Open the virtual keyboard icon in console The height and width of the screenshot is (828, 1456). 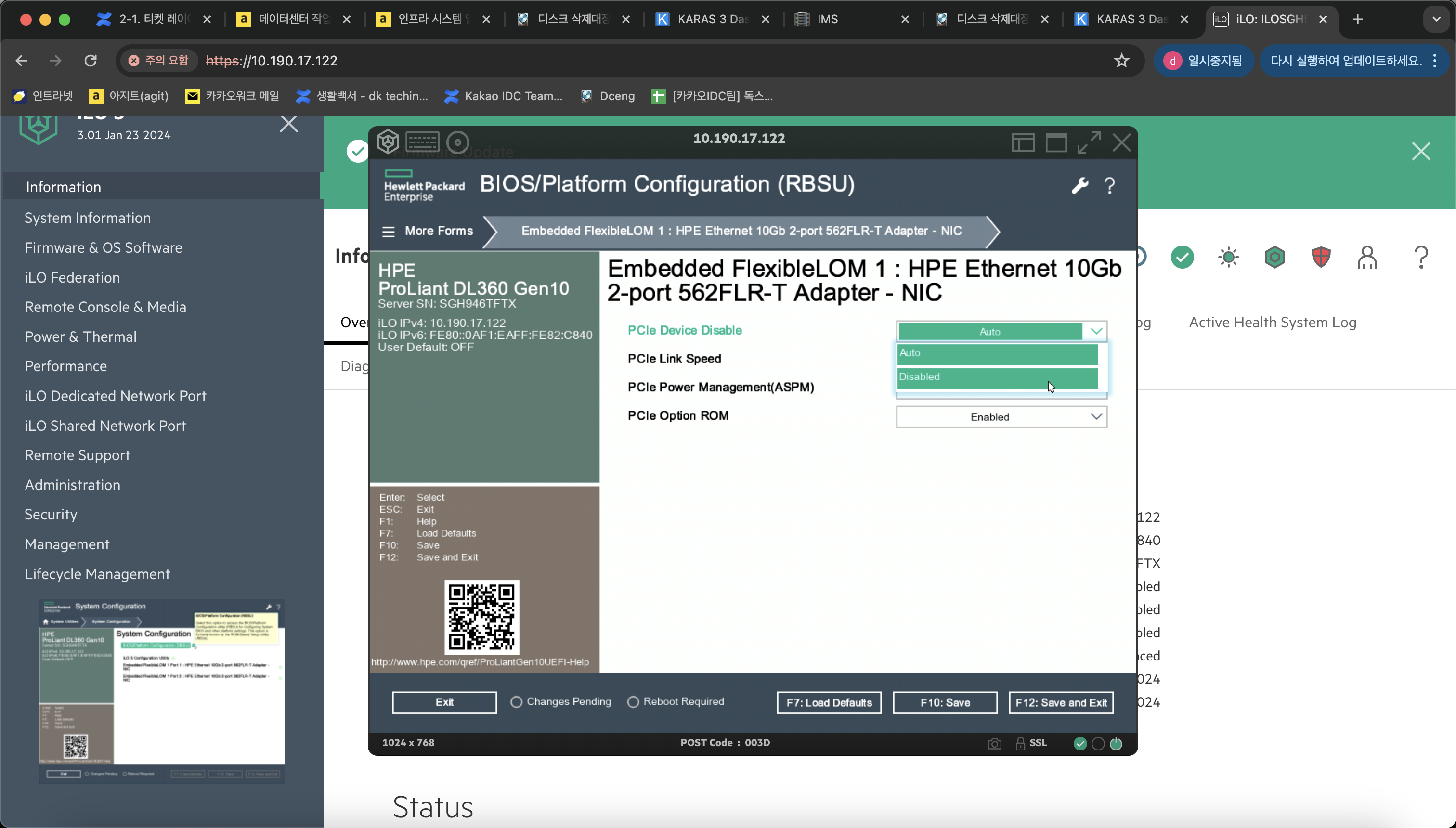click(423, 142)
